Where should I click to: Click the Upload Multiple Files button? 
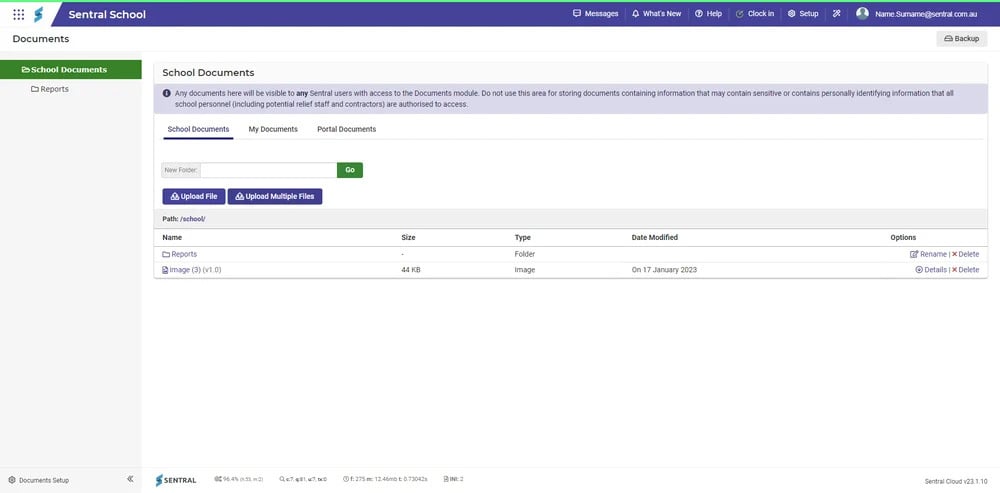[275, 196]
